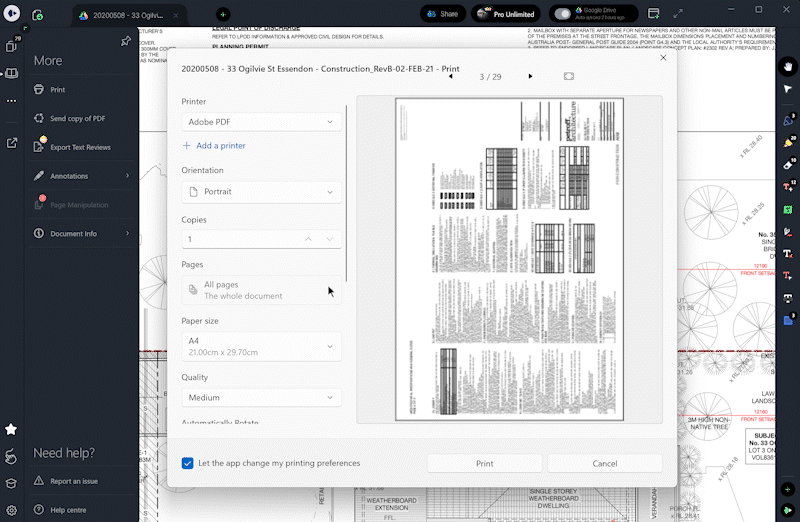Open the blue sticky note tool
Screen dimensions: 800x522
(x=788, y=320)
